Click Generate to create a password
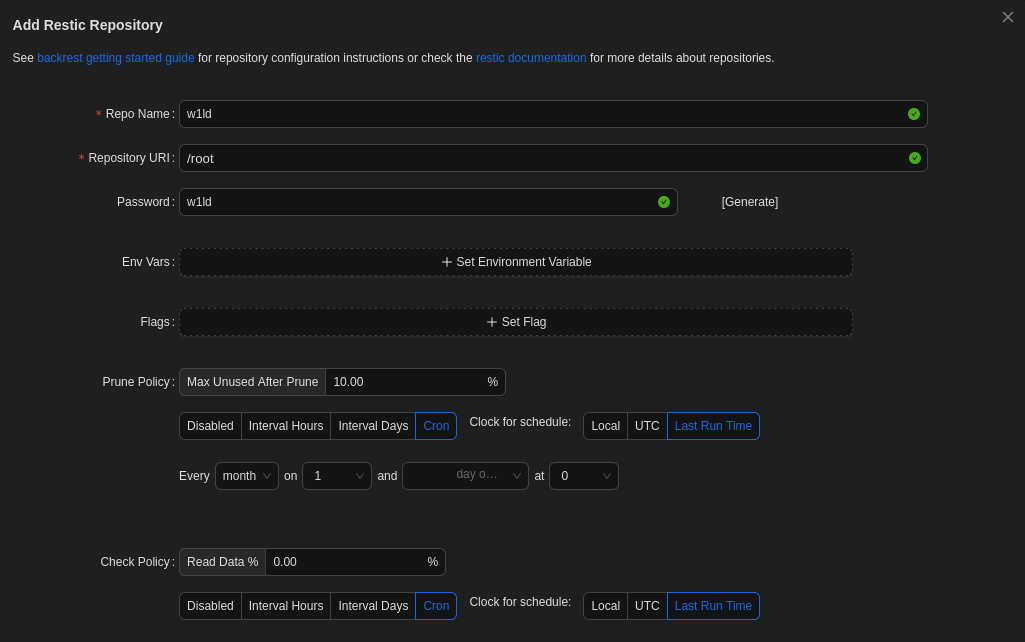Viewport: 1025px width, 642px height. click(x=749, y=201)
